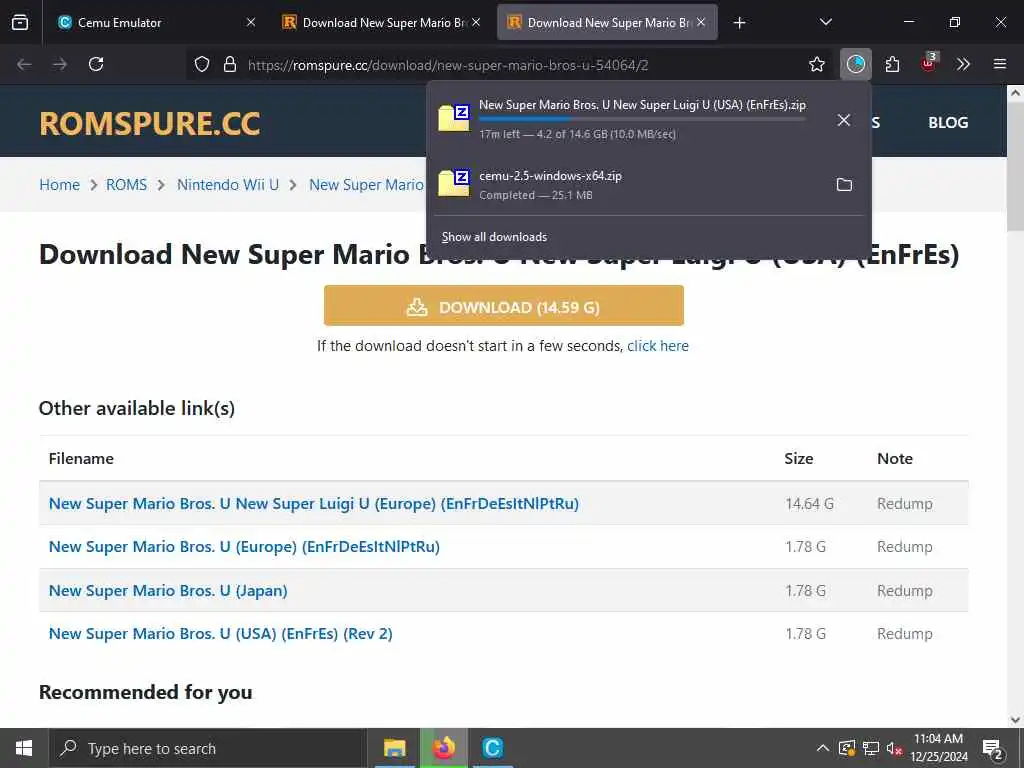Reload the current page
This screenshot has height=768, width=1024.
96,64
